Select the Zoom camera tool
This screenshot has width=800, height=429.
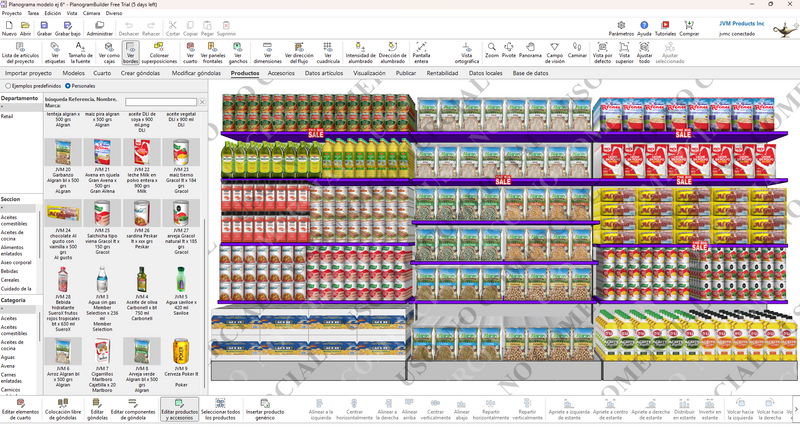[492, 49]
